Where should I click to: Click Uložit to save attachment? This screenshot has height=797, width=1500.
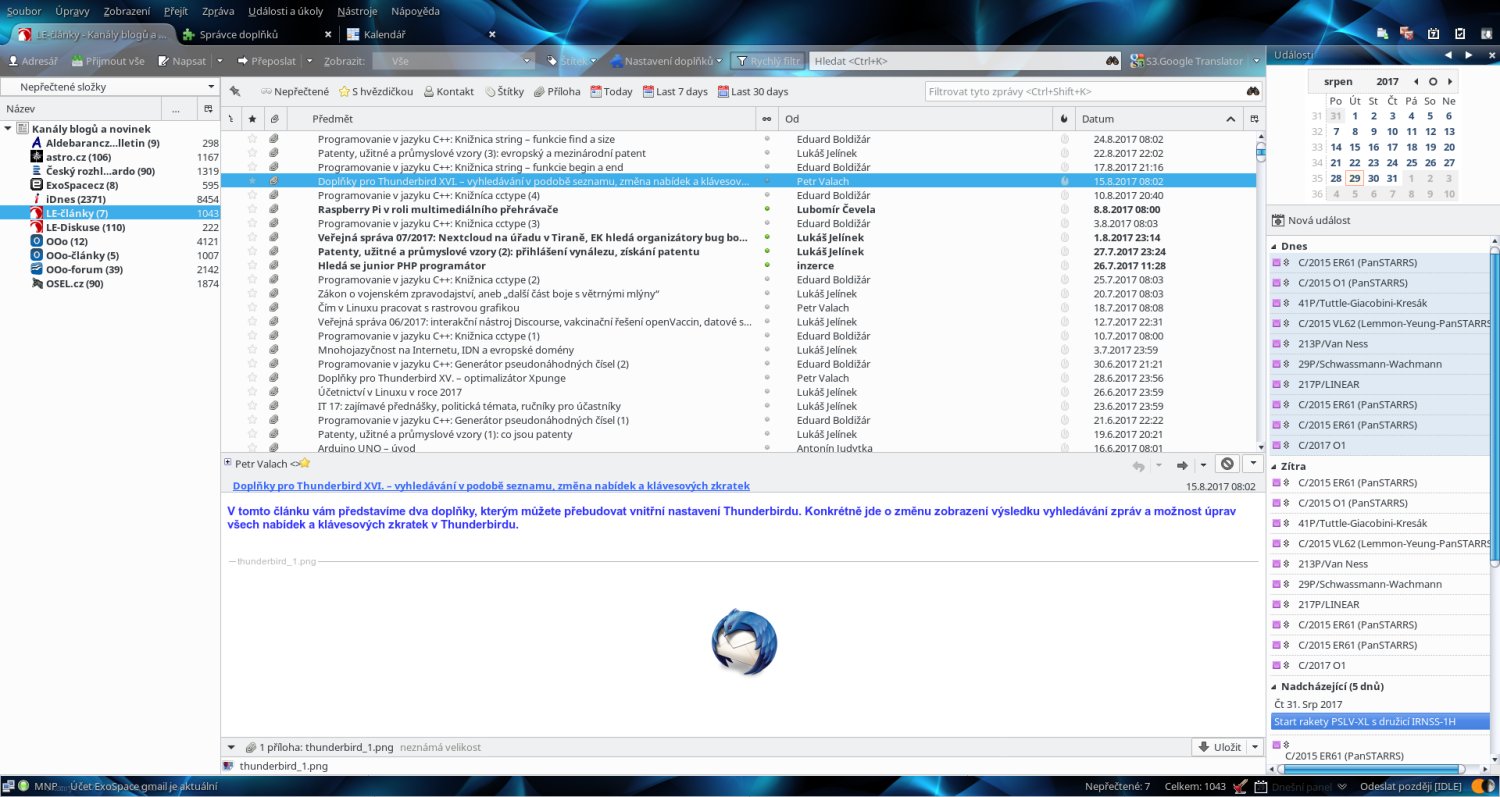click(1219, 747)
